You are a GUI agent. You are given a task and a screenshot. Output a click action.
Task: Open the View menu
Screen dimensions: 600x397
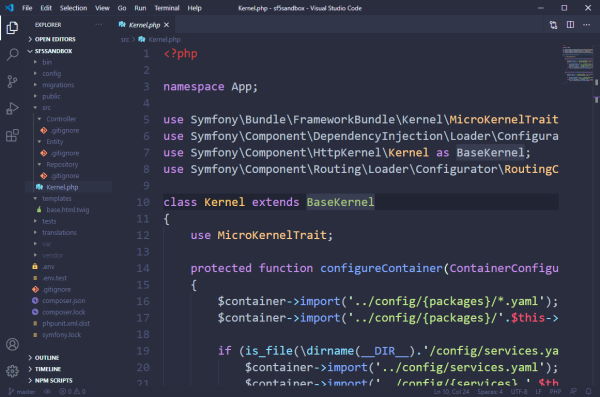tap(102, 8)
